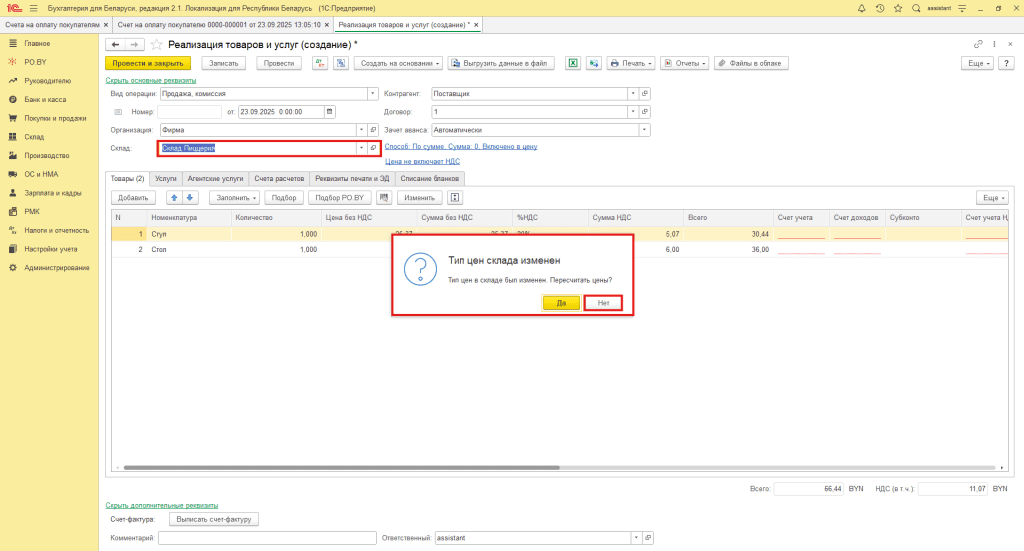Open the Печать dropdown menu
The width and height of the screenshot is (1024, 551).
click(x=632, y=63)
